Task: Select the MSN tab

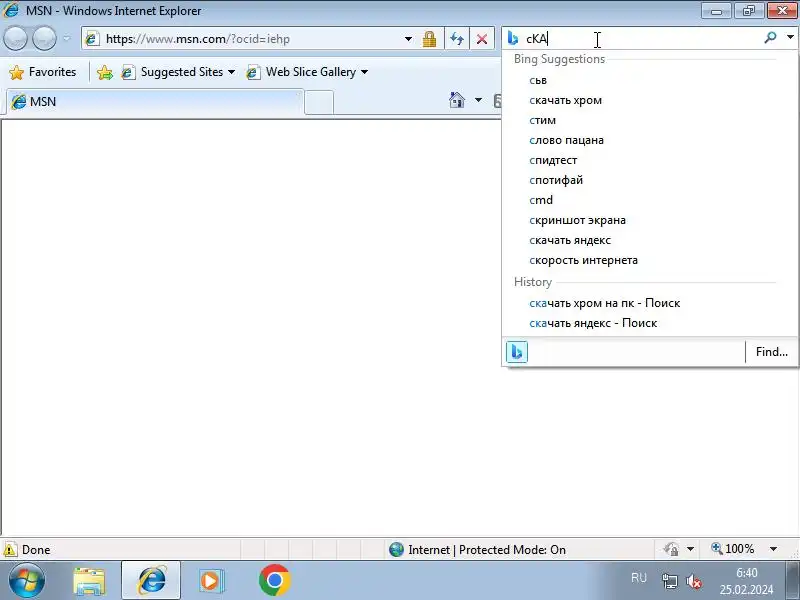Action: coord(153,102)
